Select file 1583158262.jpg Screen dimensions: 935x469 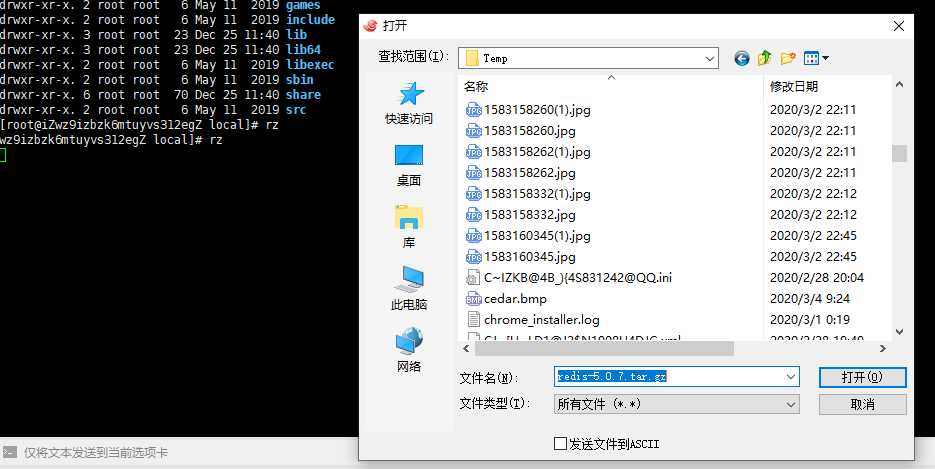(530, 173)
